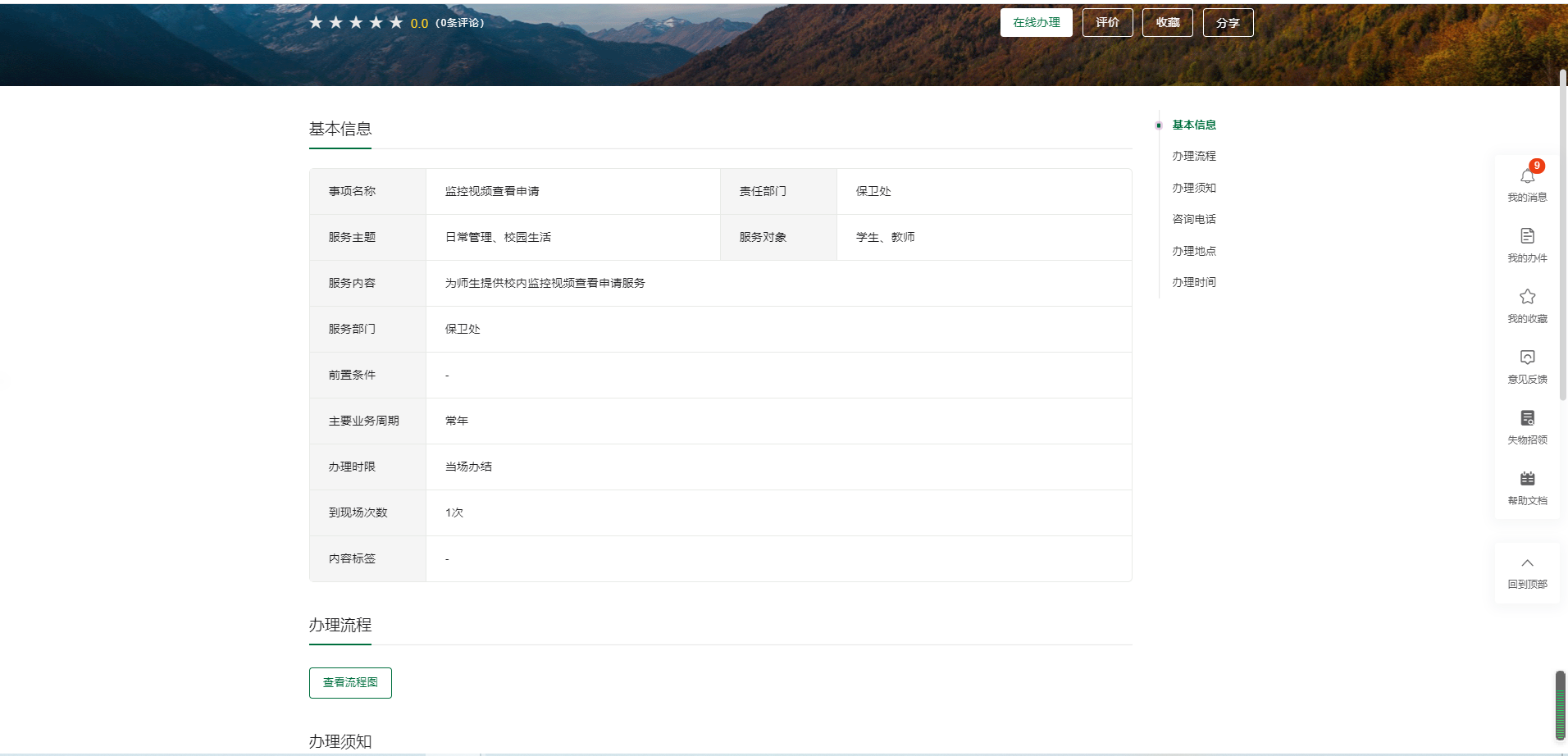Jump to 咨询电话 in the side navigation
1568x756 pixels.
1194,219
